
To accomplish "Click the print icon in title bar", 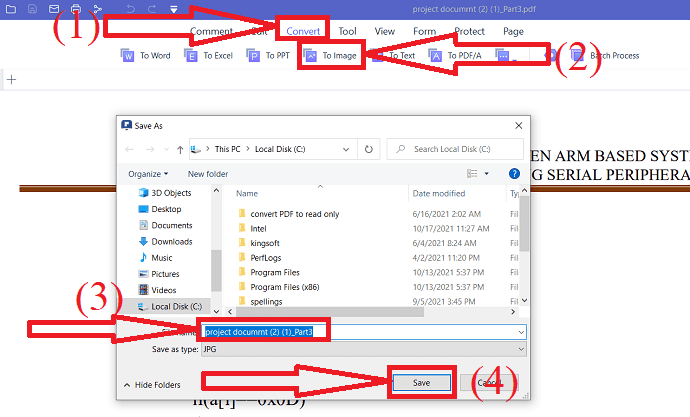I will tap(75, 9).
